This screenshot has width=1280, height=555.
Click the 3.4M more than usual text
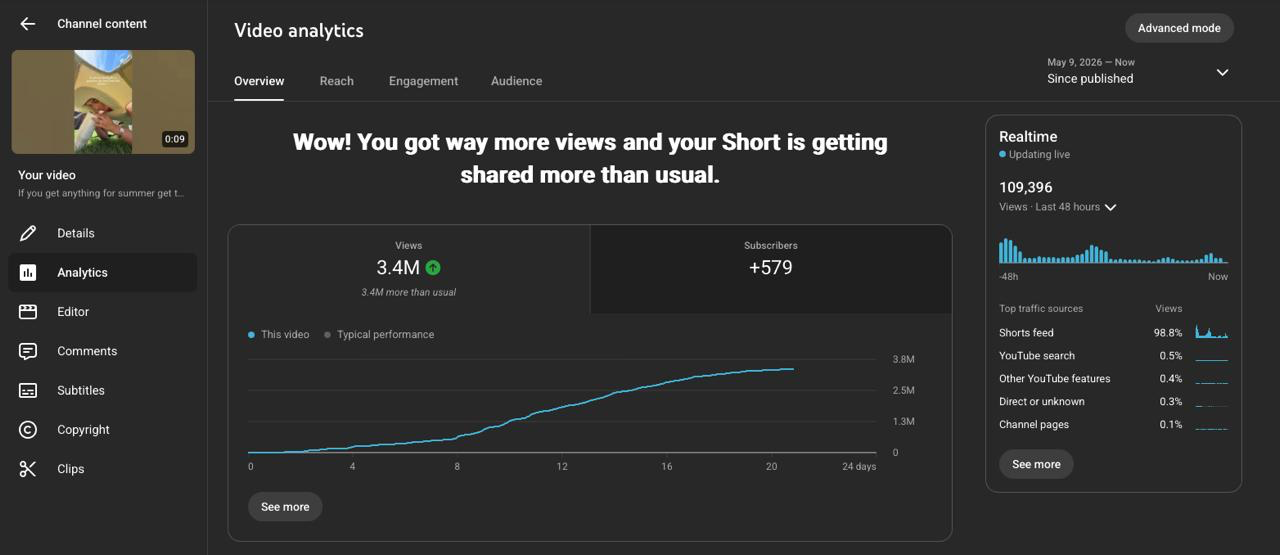(x=409, y=292)
